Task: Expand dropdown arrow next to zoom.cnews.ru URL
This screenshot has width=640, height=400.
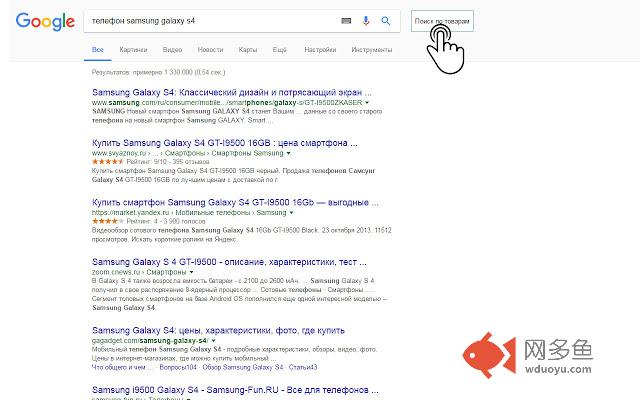Action: pyautogui.click(x=191, y=272)
